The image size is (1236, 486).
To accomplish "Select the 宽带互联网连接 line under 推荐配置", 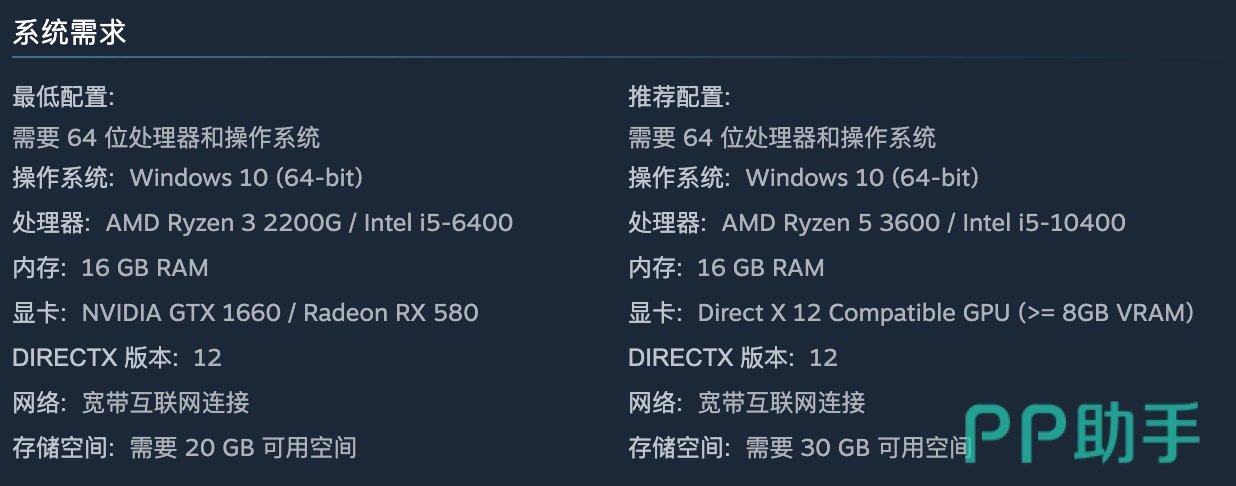I will coord(781,403).
